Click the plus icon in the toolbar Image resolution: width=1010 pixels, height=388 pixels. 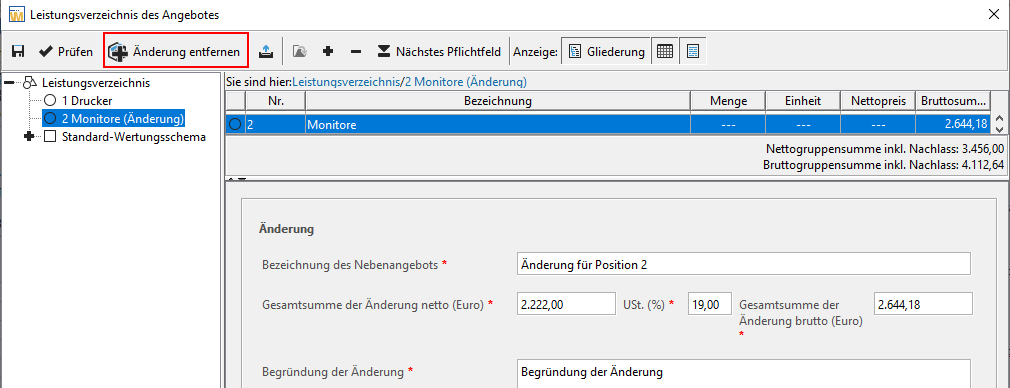[328, 52]
